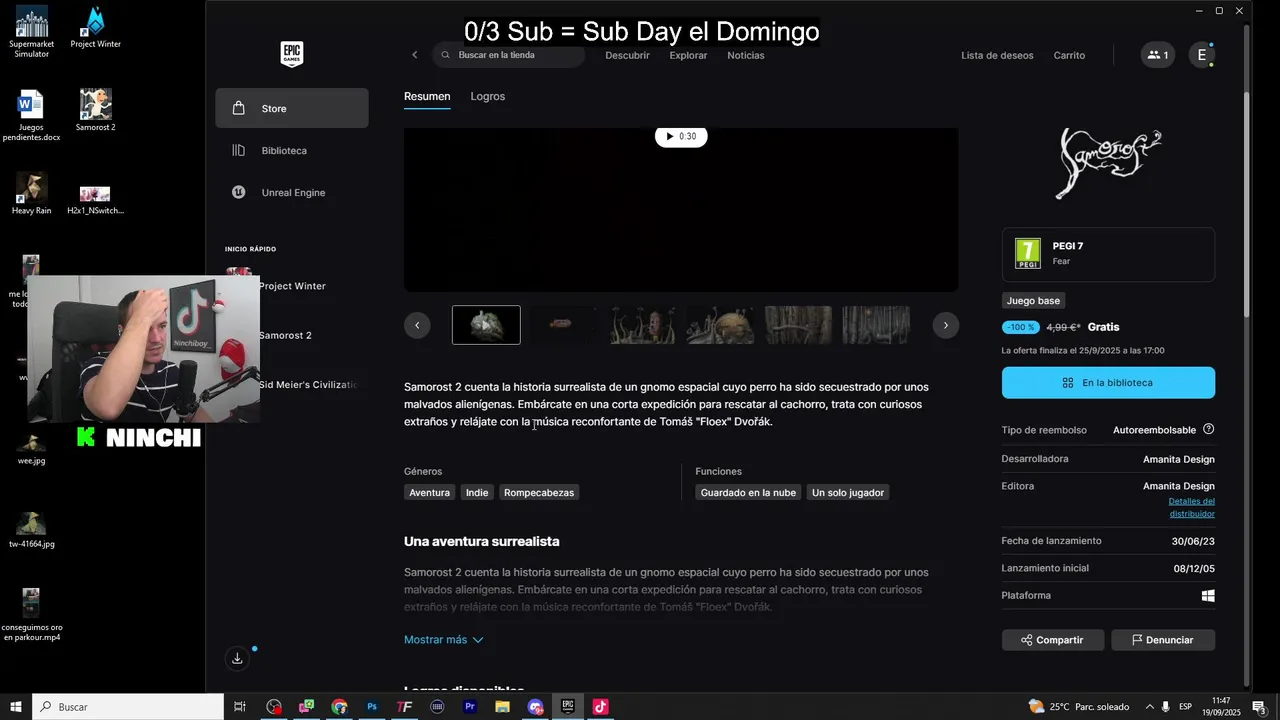Open the Windows Start menu
This screenshot has height=720, width=1280.
click(16, 707)
